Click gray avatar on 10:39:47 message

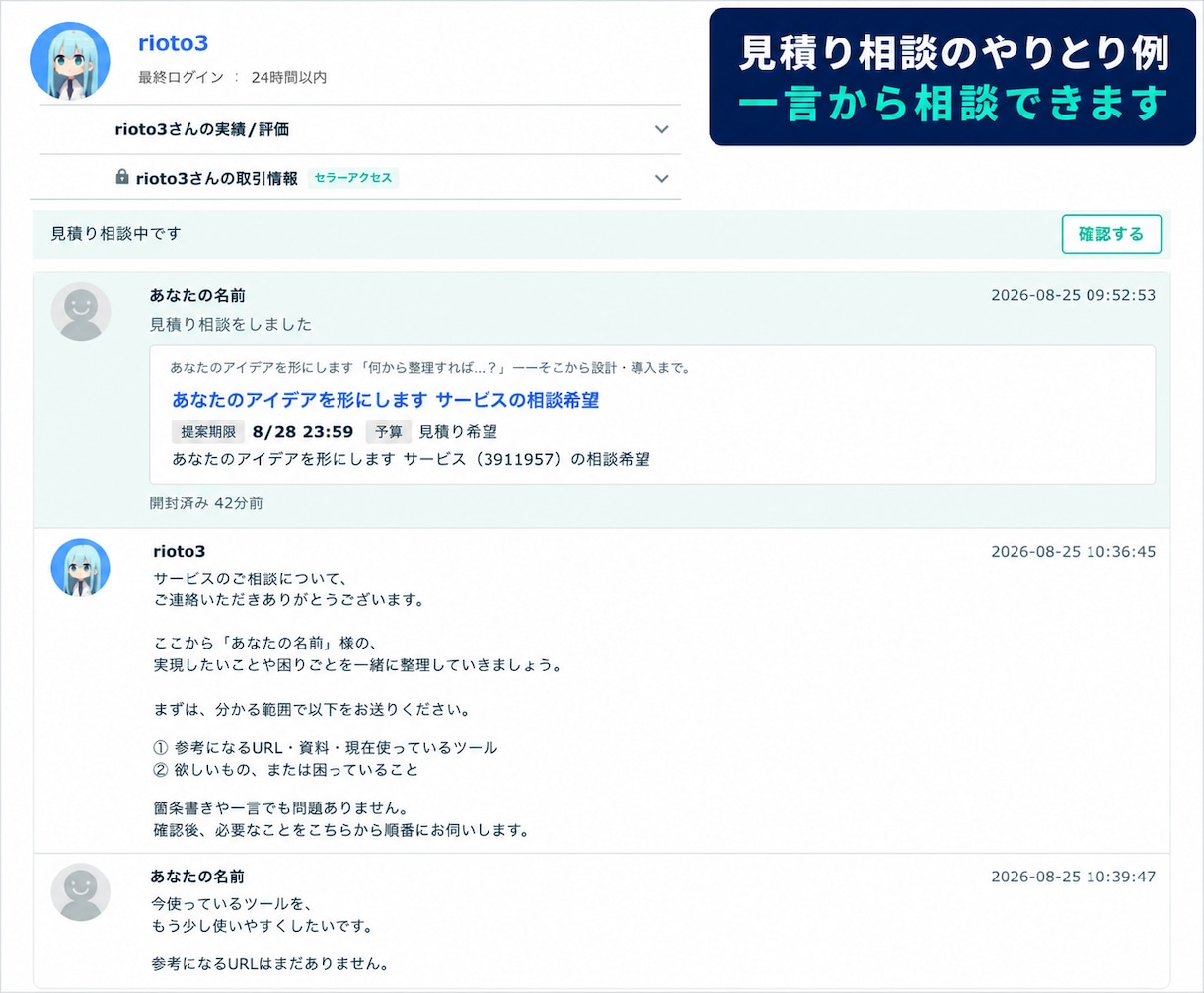[81, 892]
